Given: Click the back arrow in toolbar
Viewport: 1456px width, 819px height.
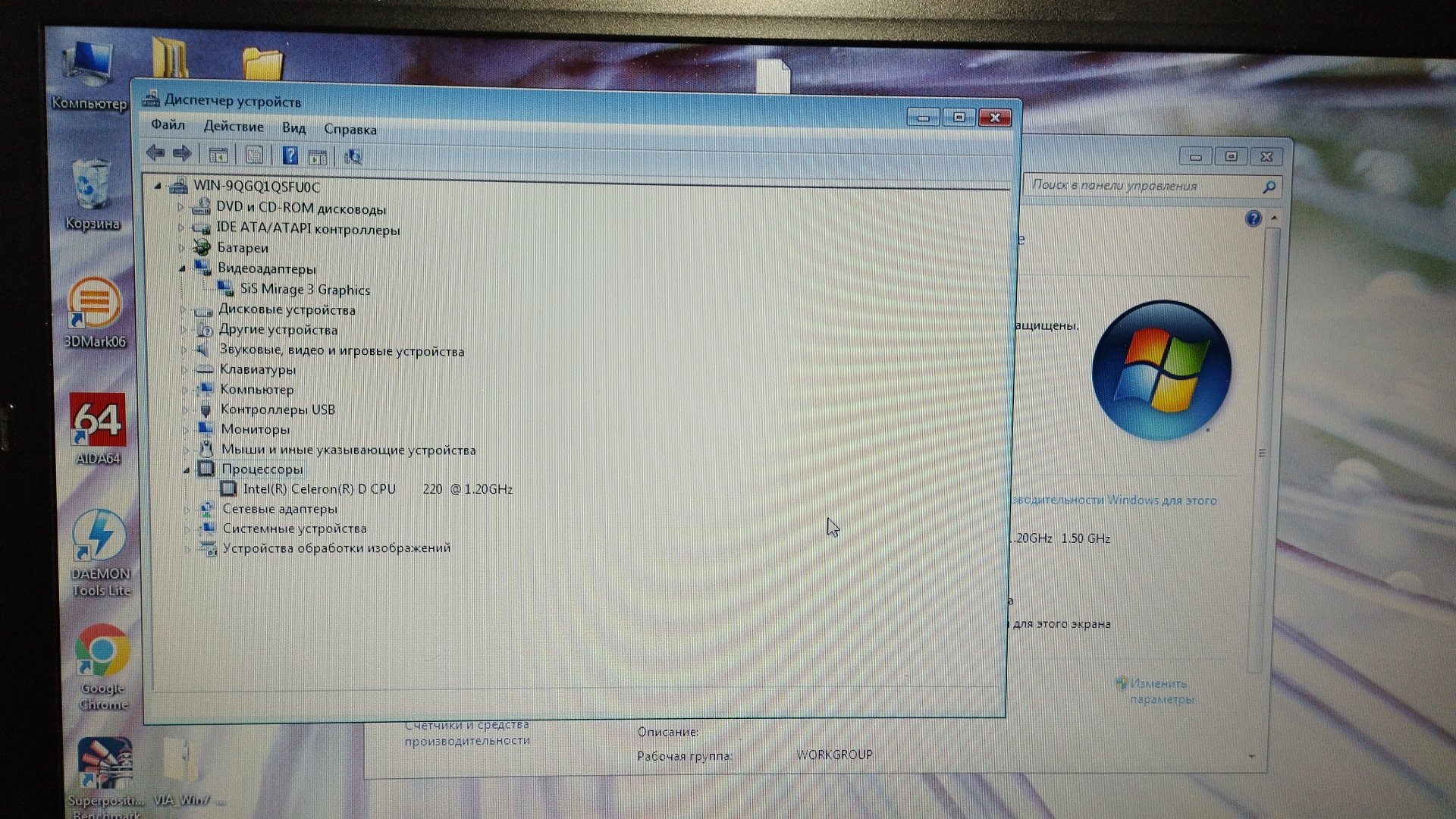Looking at the screenshot, I should (x=155, y=154).
